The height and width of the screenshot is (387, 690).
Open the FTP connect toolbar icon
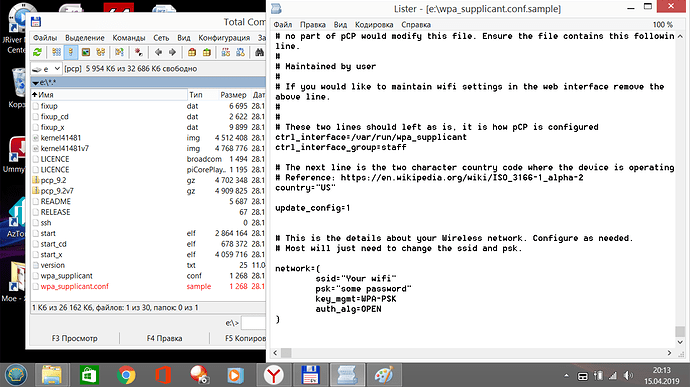tap(226, 52)
